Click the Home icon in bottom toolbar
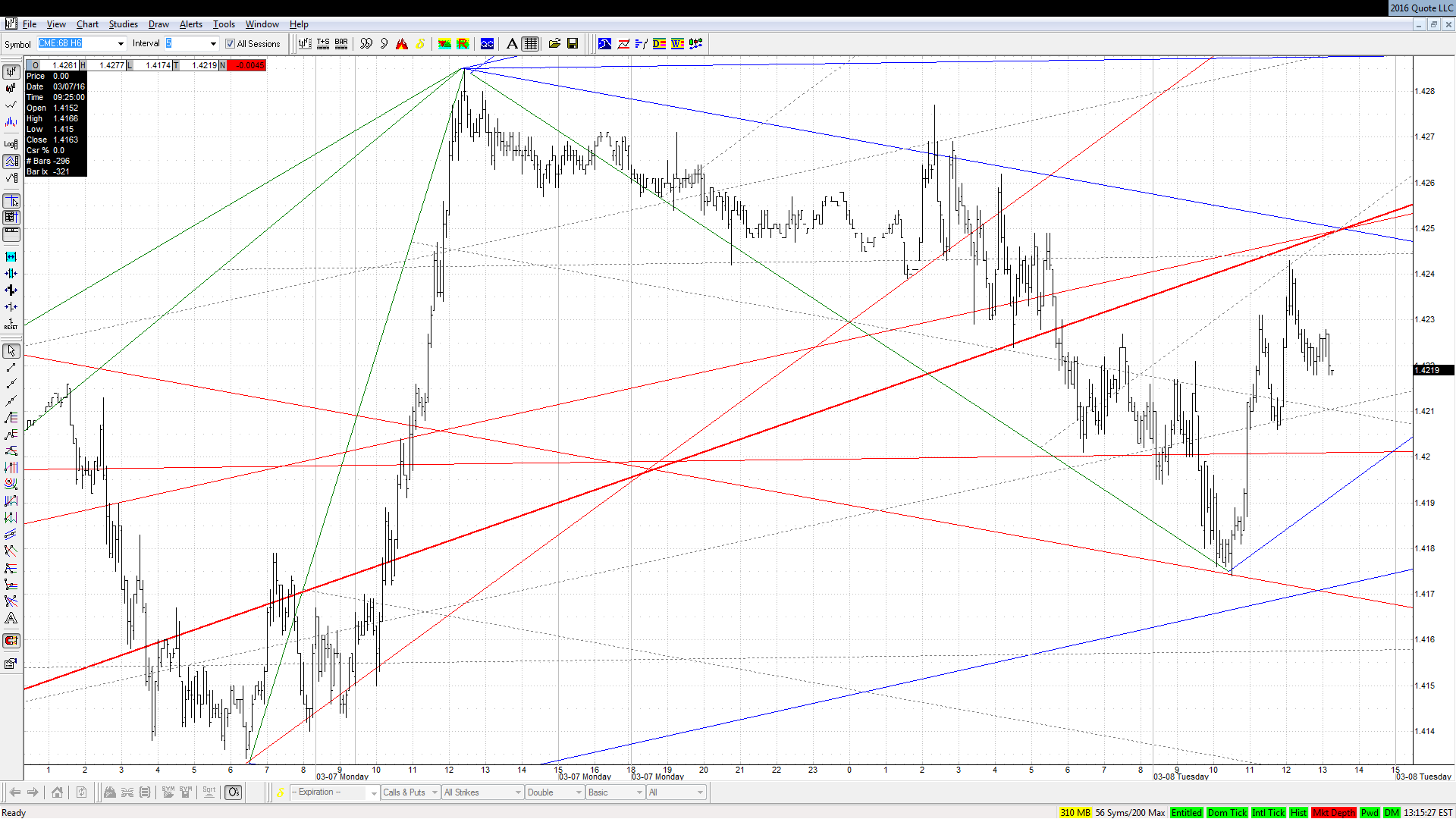1456x819 pixels. pos(57,792)
